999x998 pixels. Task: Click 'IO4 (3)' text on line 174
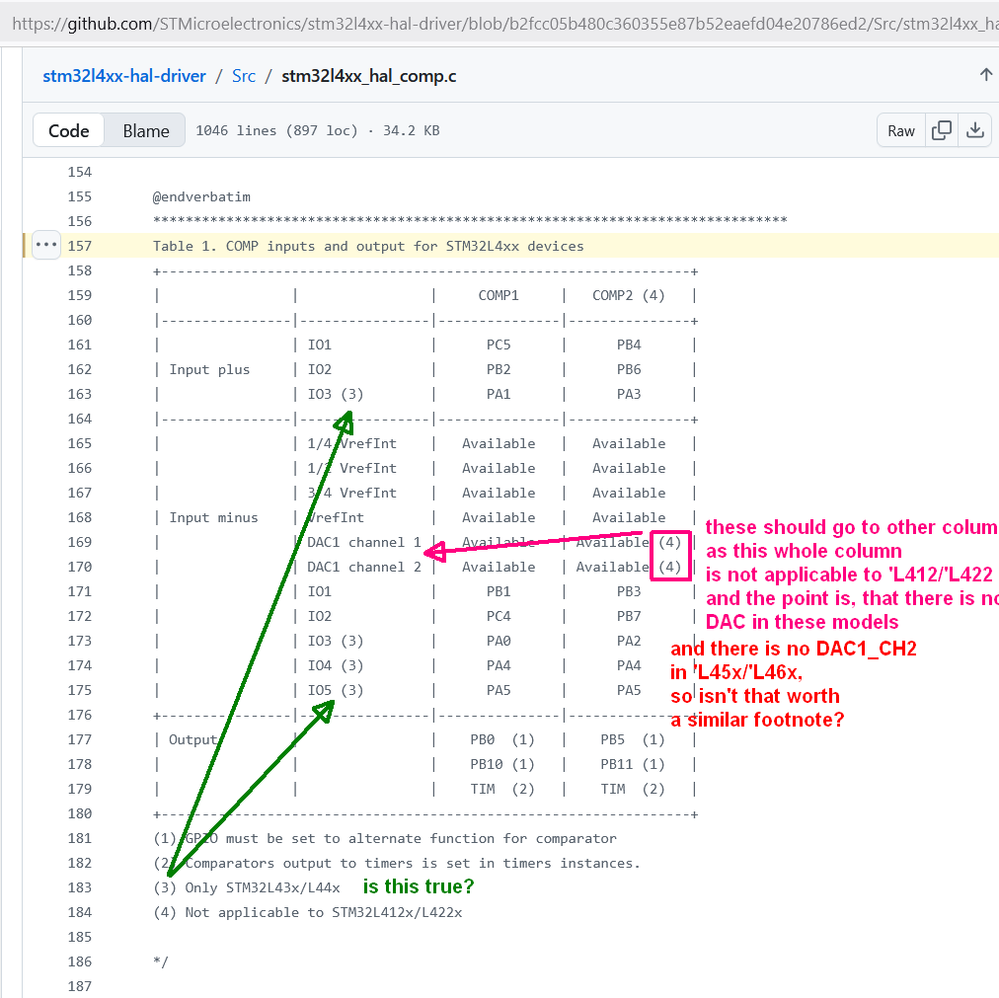click(x=335, y=666)
